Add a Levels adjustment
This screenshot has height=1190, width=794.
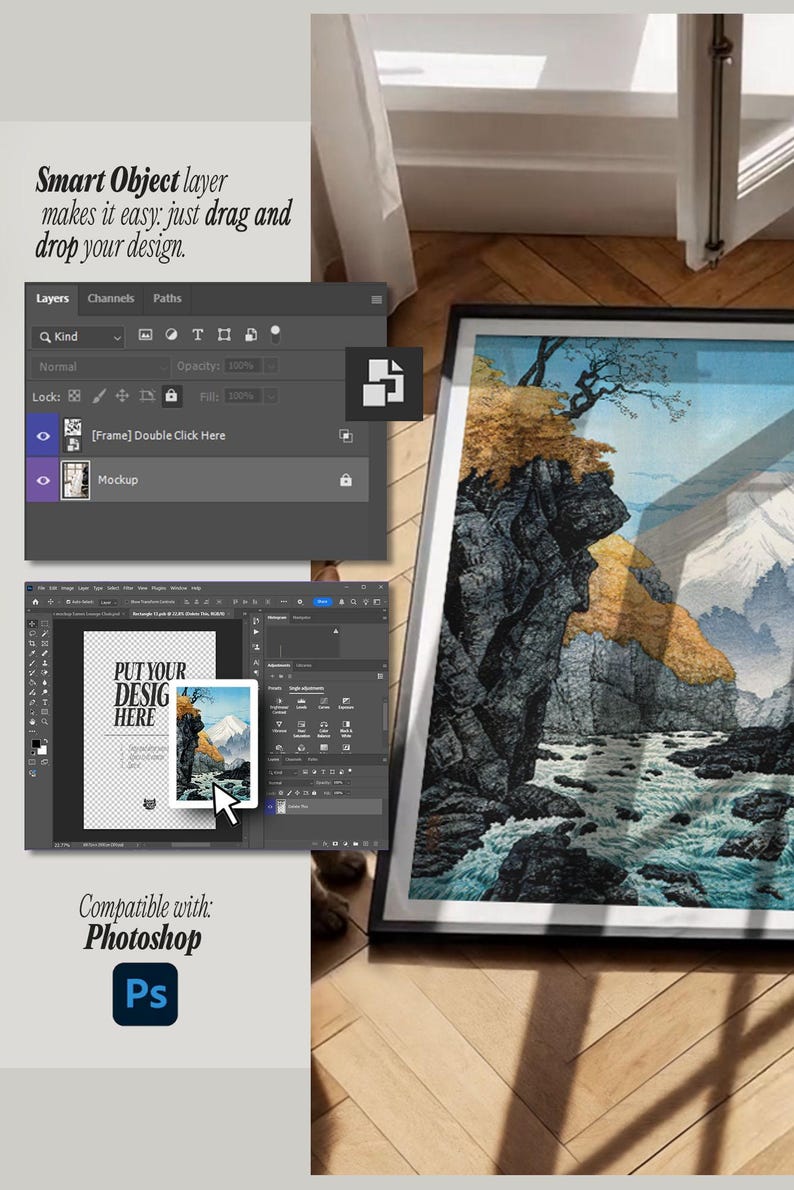[x=301, y=704]
